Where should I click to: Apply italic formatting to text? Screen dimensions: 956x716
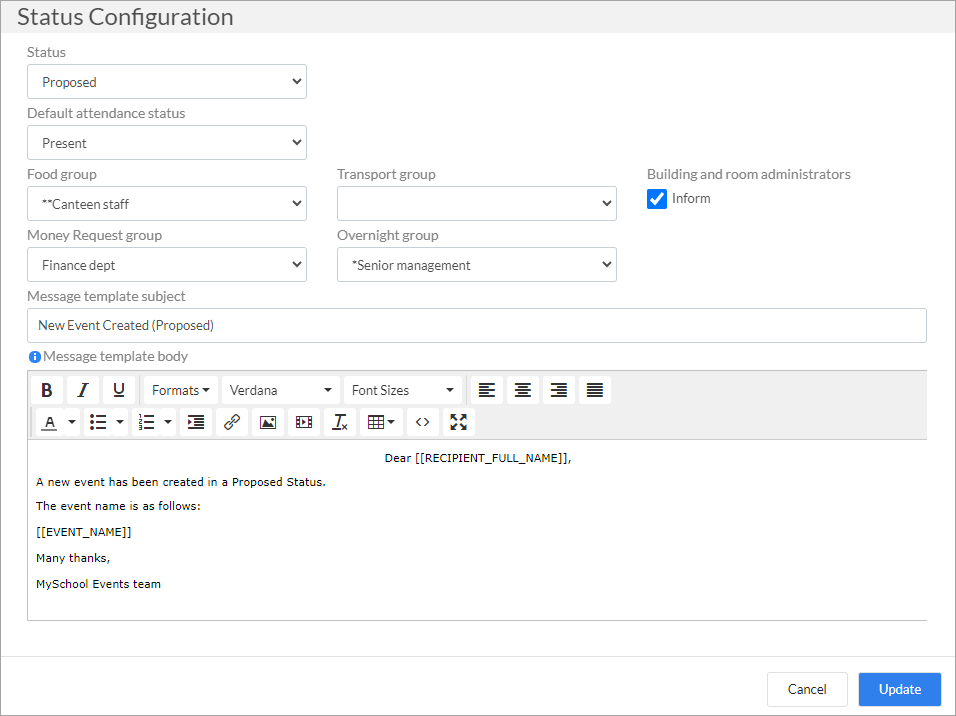[83, 390]
